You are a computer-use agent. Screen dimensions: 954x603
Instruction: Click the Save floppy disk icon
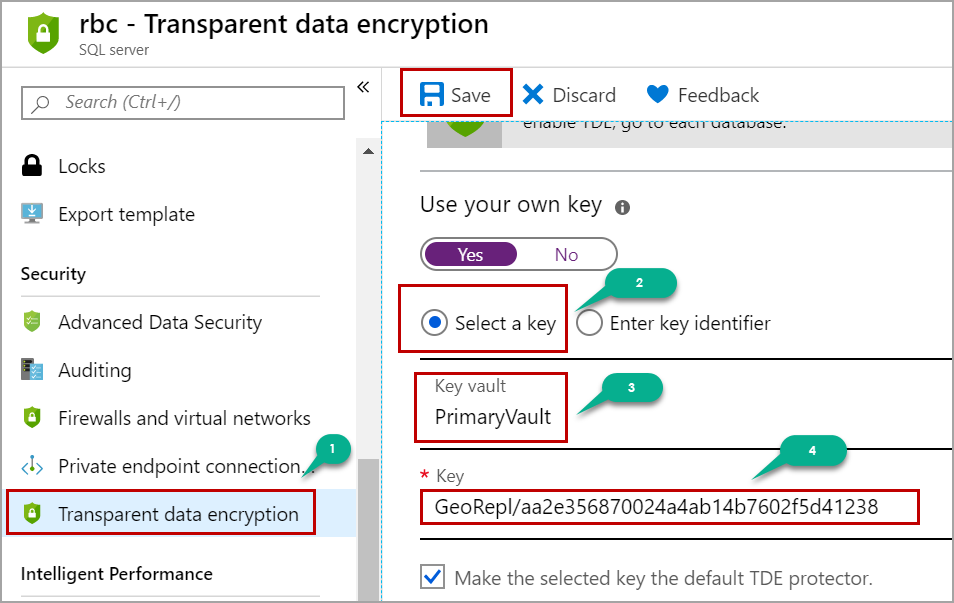pyautogui.click(x=431, y=95)
